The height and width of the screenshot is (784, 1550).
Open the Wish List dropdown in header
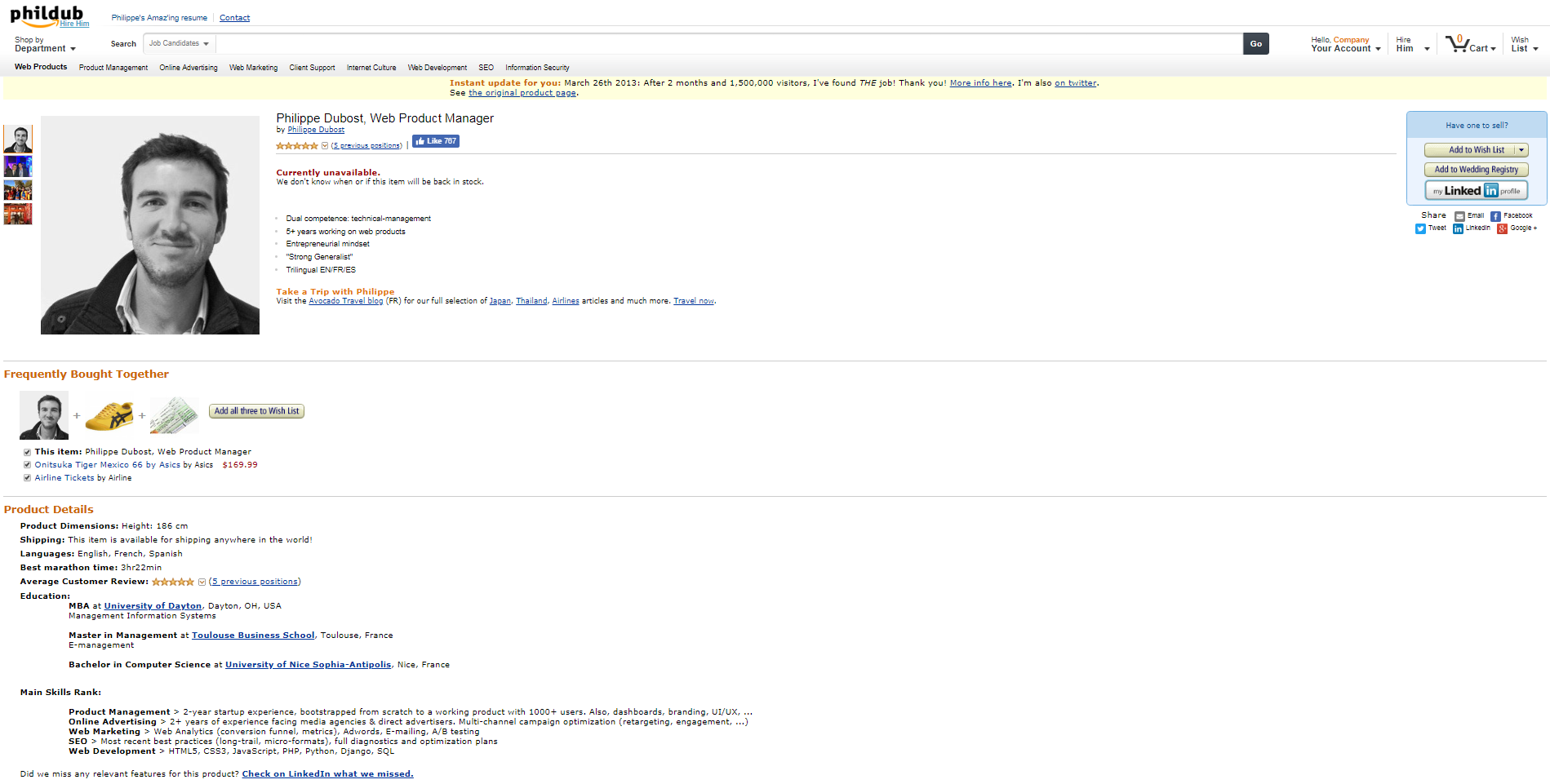pyautogui.click(x=1525, y=44)
